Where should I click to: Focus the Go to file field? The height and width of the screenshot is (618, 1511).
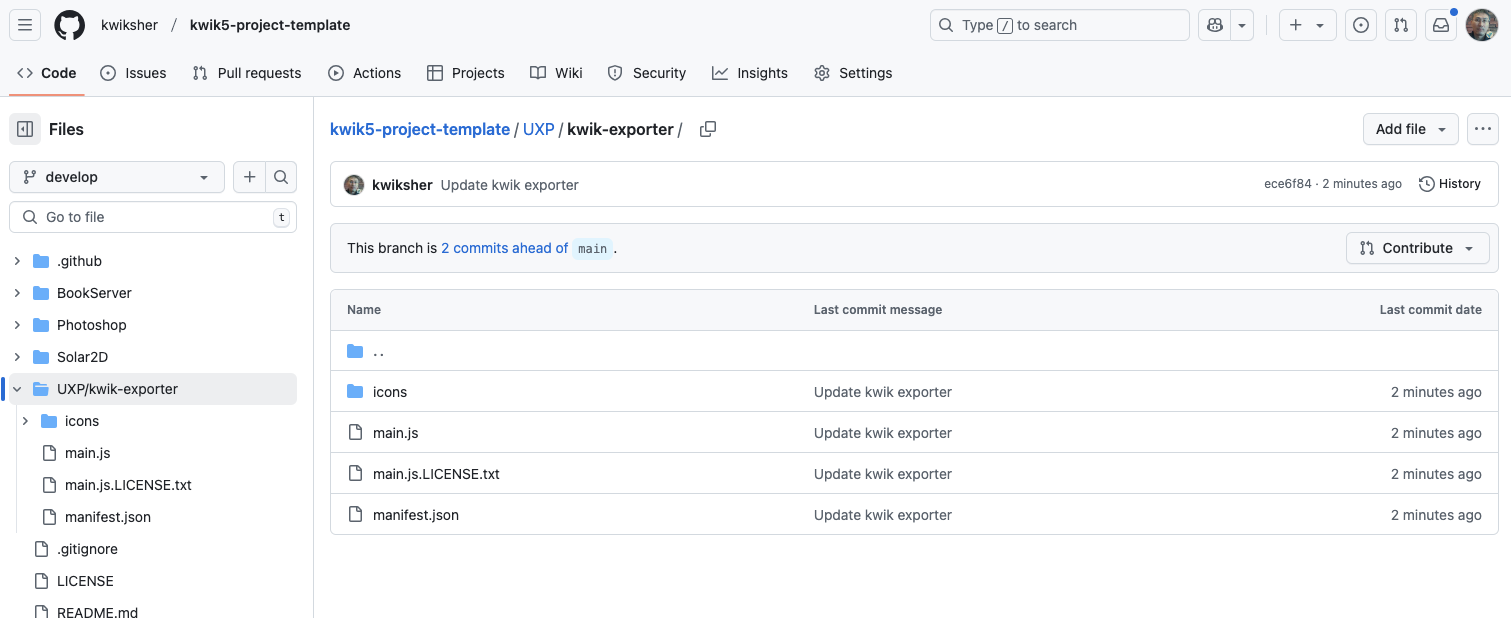tap(153, 217)
